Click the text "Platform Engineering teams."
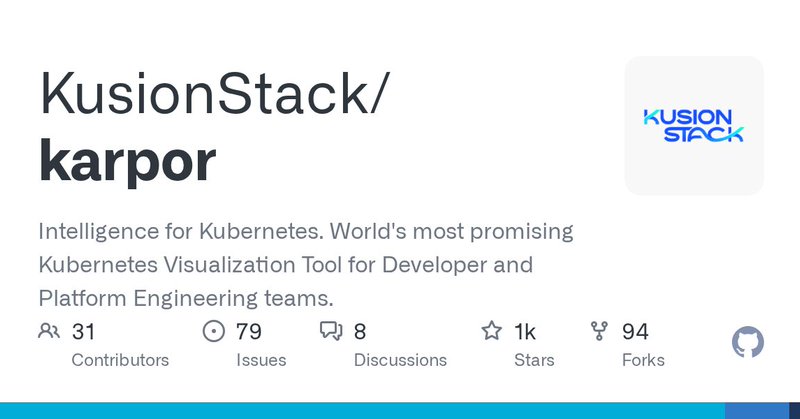Viewport: 800px width, 419px height. pyautogui.click(x=186, y=299)
